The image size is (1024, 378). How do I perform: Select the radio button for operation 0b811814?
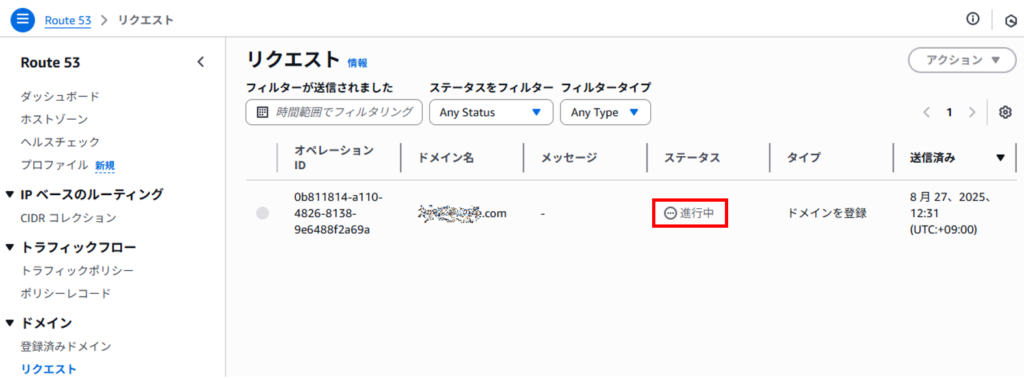pos(263,213)
